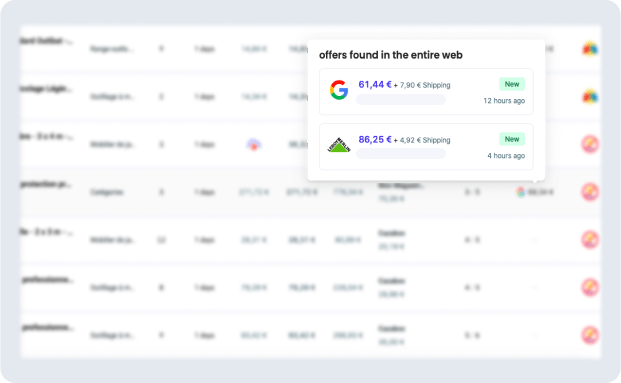Click the multicolor icon ending the first table row
This screenshot has width=621, height=383.
(x=590, y=49)
